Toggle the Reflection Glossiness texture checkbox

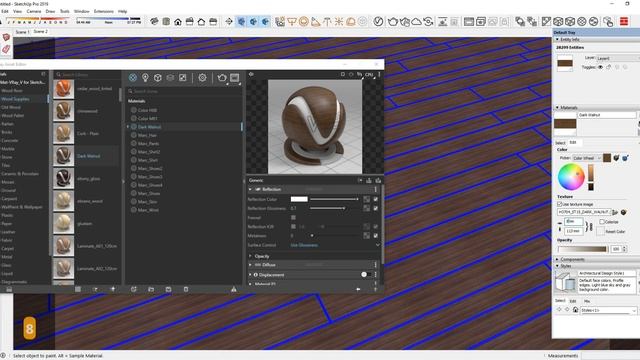[x=376, y=208]
